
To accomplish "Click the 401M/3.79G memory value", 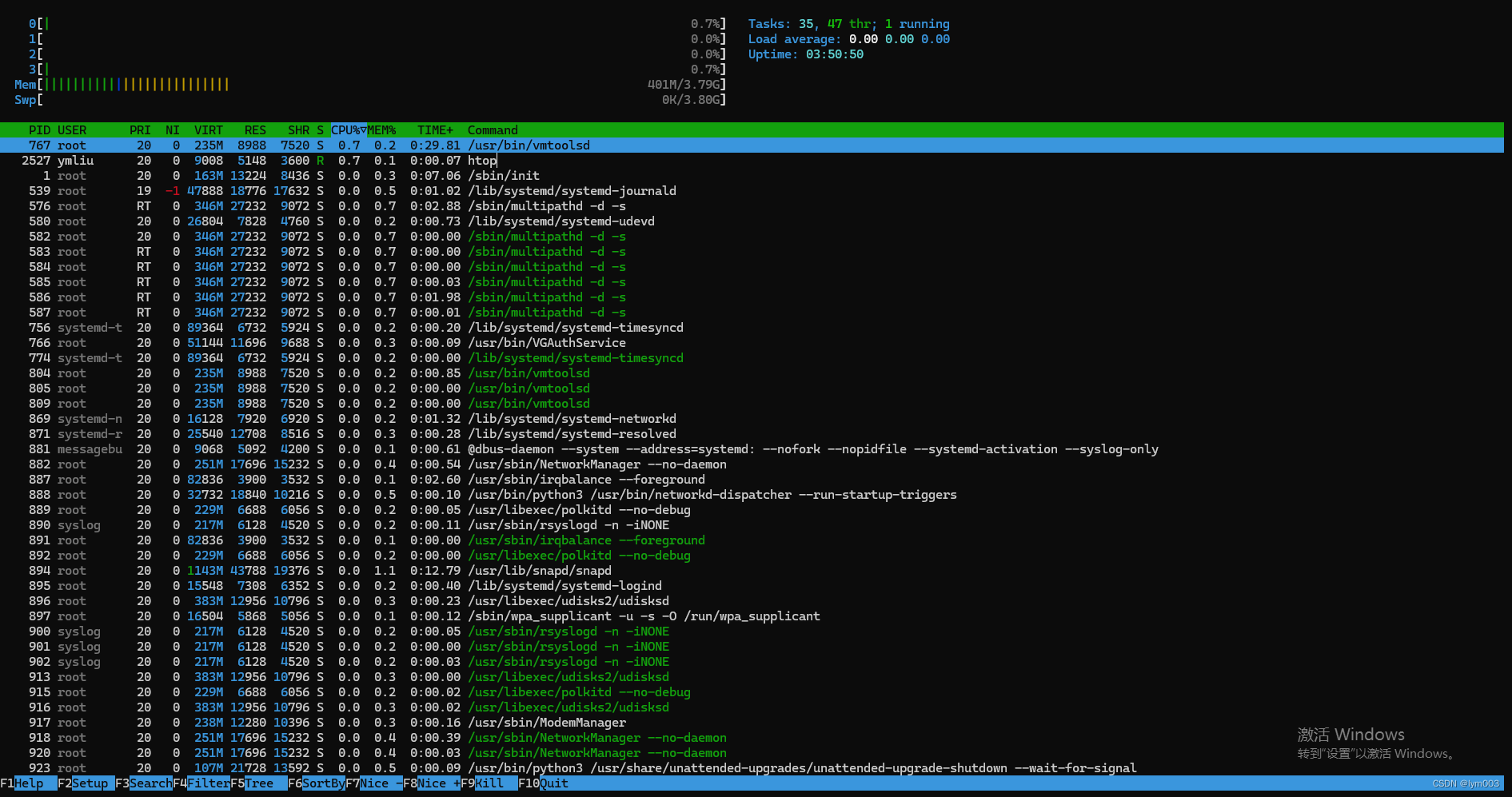I will pos(684,85).
